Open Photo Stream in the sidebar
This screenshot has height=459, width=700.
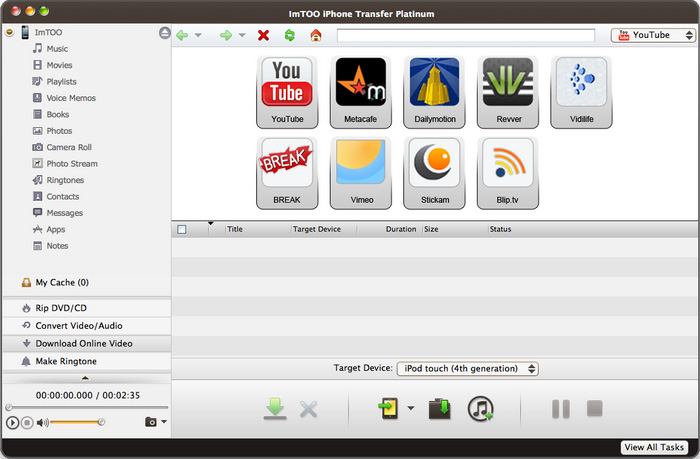coord(72,164)
